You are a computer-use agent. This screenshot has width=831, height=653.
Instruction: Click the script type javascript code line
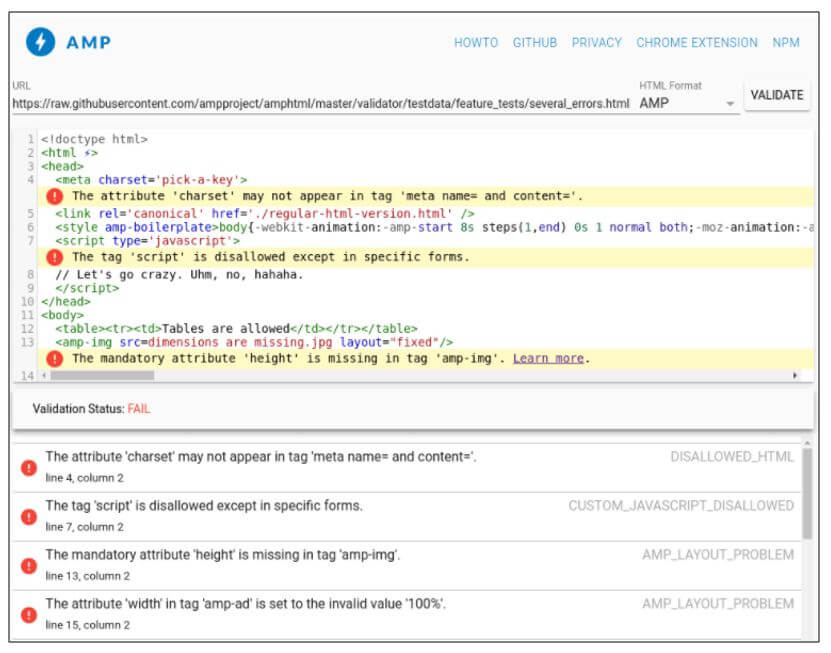[147, 241]
